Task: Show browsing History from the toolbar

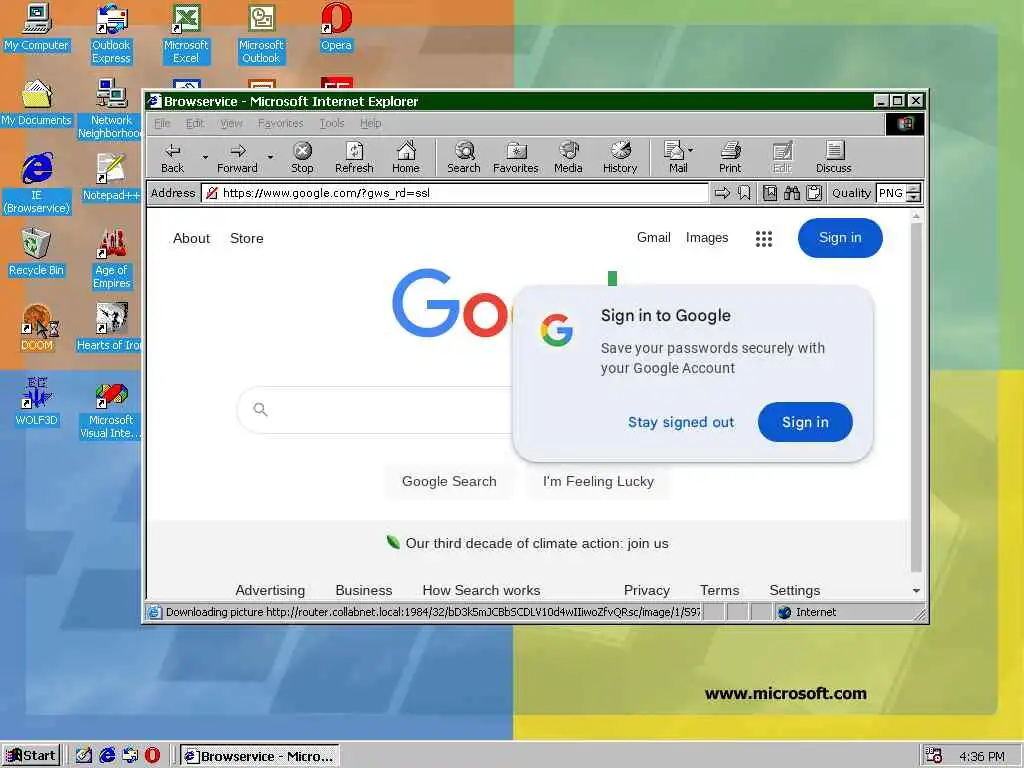Action: 620,157
